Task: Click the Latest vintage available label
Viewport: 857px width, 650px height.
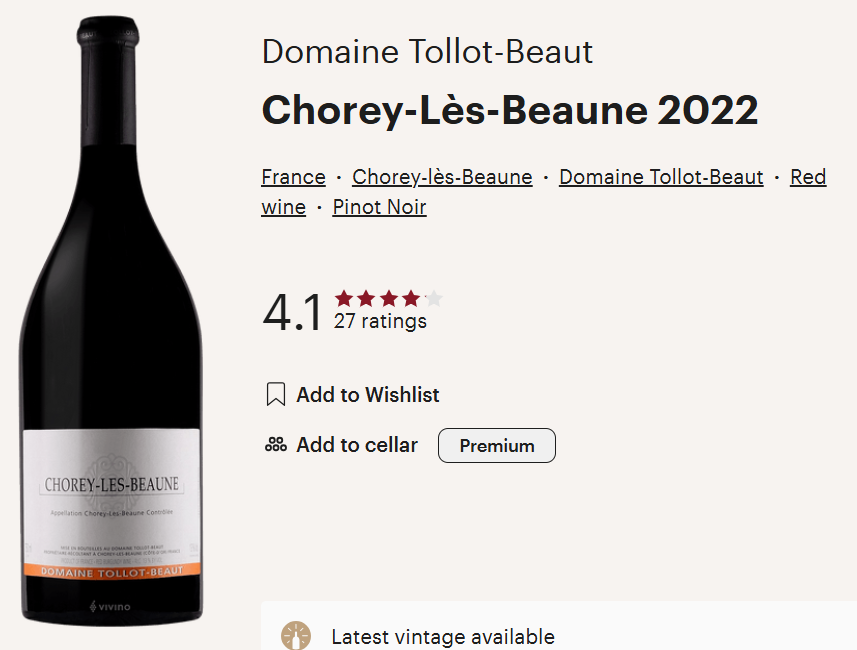Action: pyautogui.click(x=442, y=636)
